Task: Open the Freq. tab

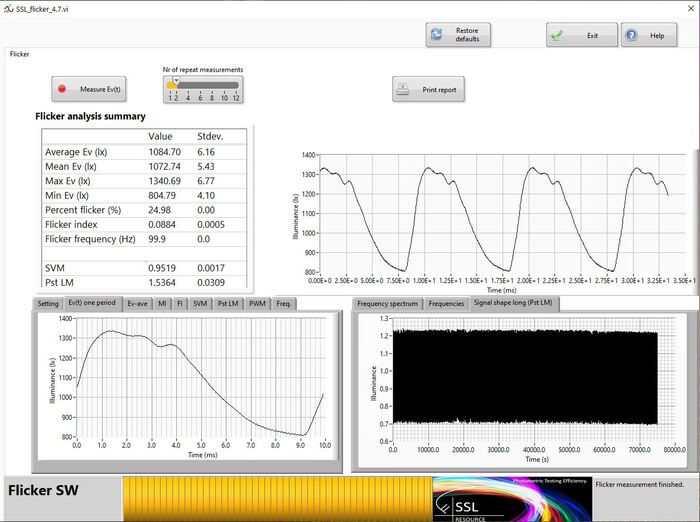Action: tap(284, 303)
